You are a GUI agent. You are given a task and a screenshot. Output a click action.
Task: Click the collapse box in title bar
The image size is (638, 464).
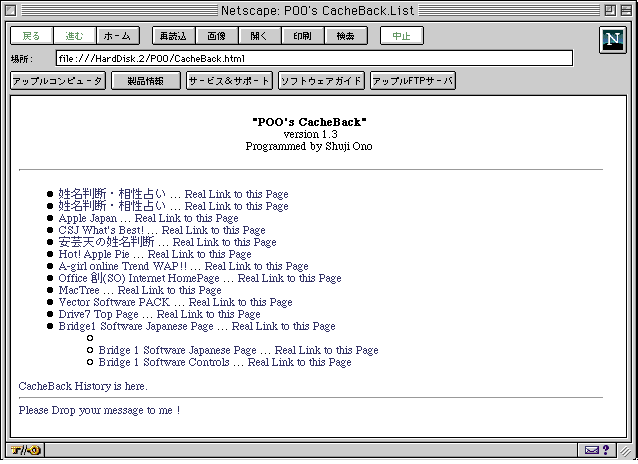tap(626, 10)
